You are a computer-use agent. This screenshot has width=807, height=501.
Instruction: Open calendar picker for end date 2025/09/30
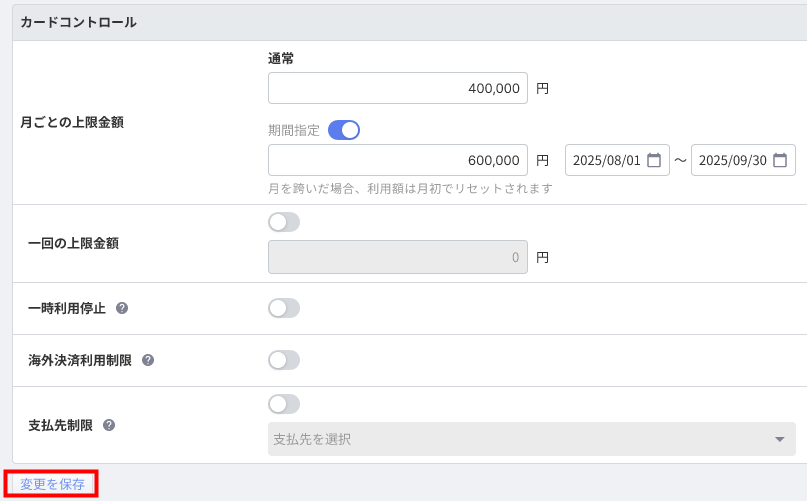(x=780, y=160)
